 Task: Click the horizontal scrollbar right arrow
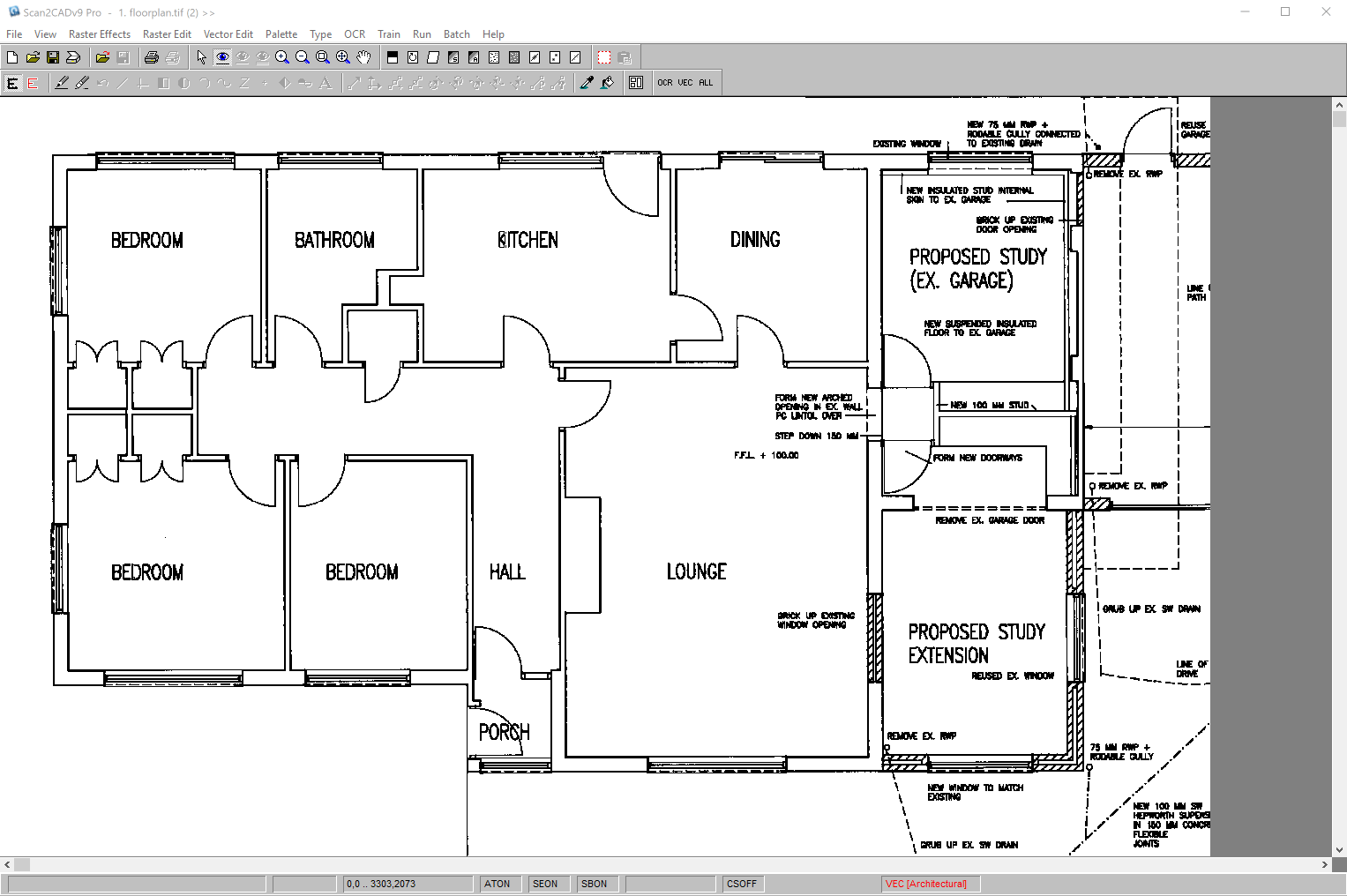(x=1323, y=864)
